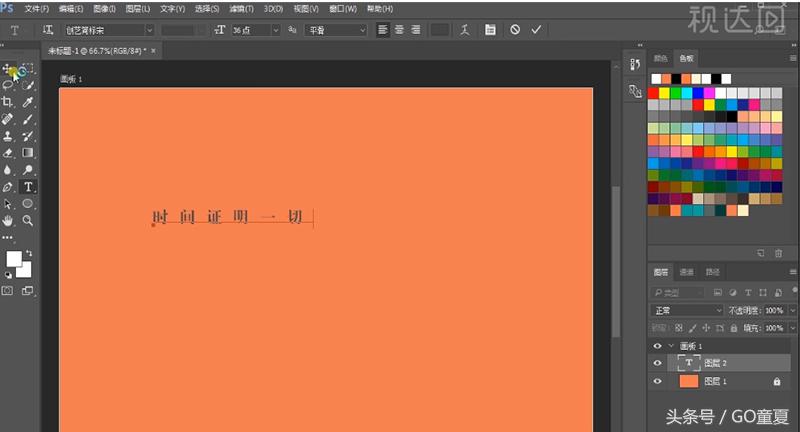Center-align the text
Viewport: 800px width, 432px height.
pyautogui.click(x=399, y=30)
